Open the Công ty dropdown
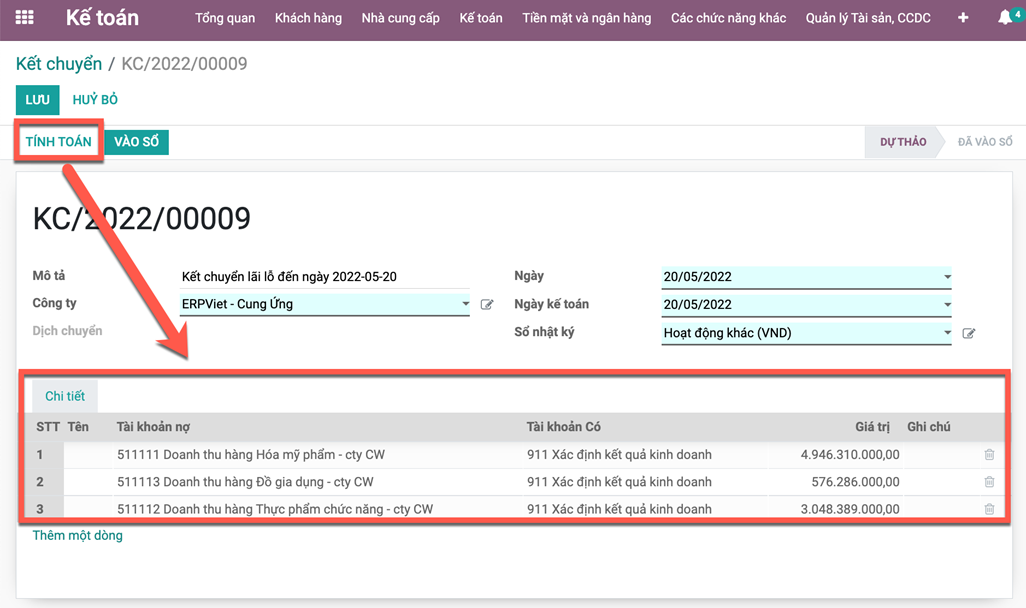 pyautogui.click(x=465, y=304)
